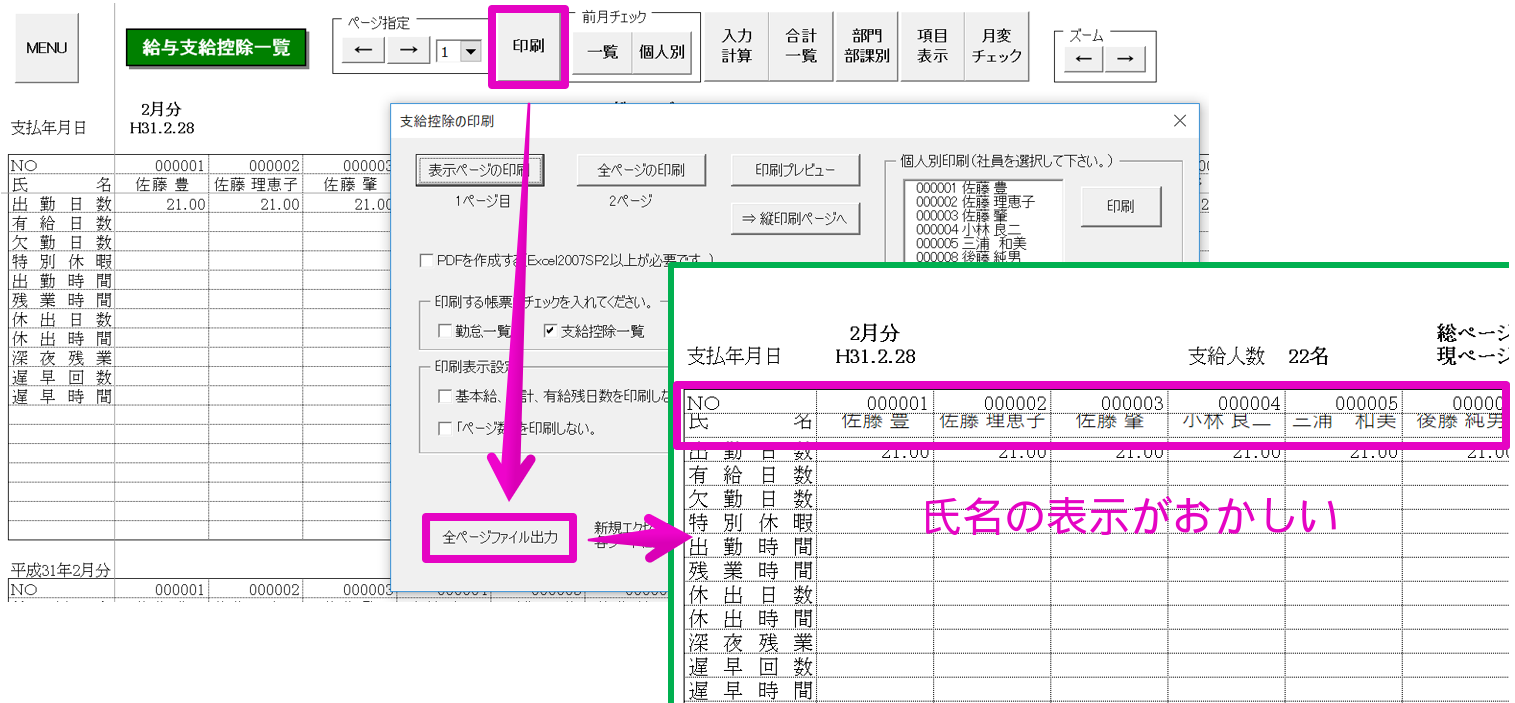Uncheck the 支給控除一覧 checkbox
This screenshot has width=1515, height=703.
coord(550,331)
